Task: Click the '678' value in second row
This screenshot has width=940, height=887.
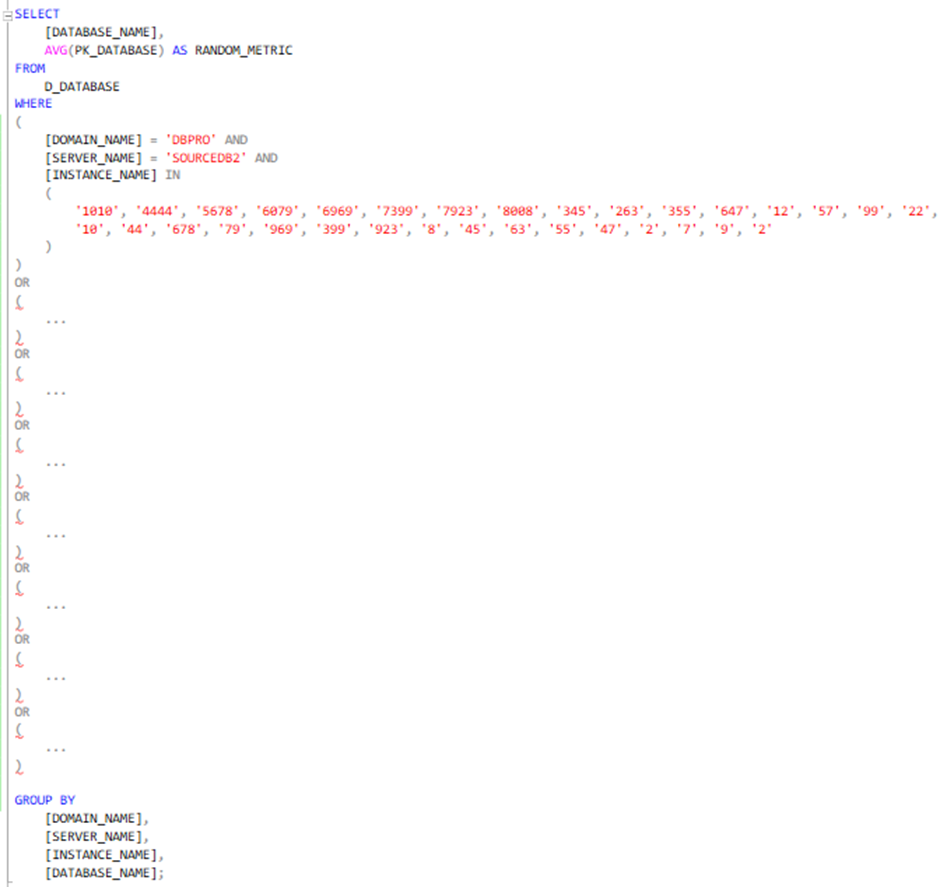Action: tap(183, 229)
